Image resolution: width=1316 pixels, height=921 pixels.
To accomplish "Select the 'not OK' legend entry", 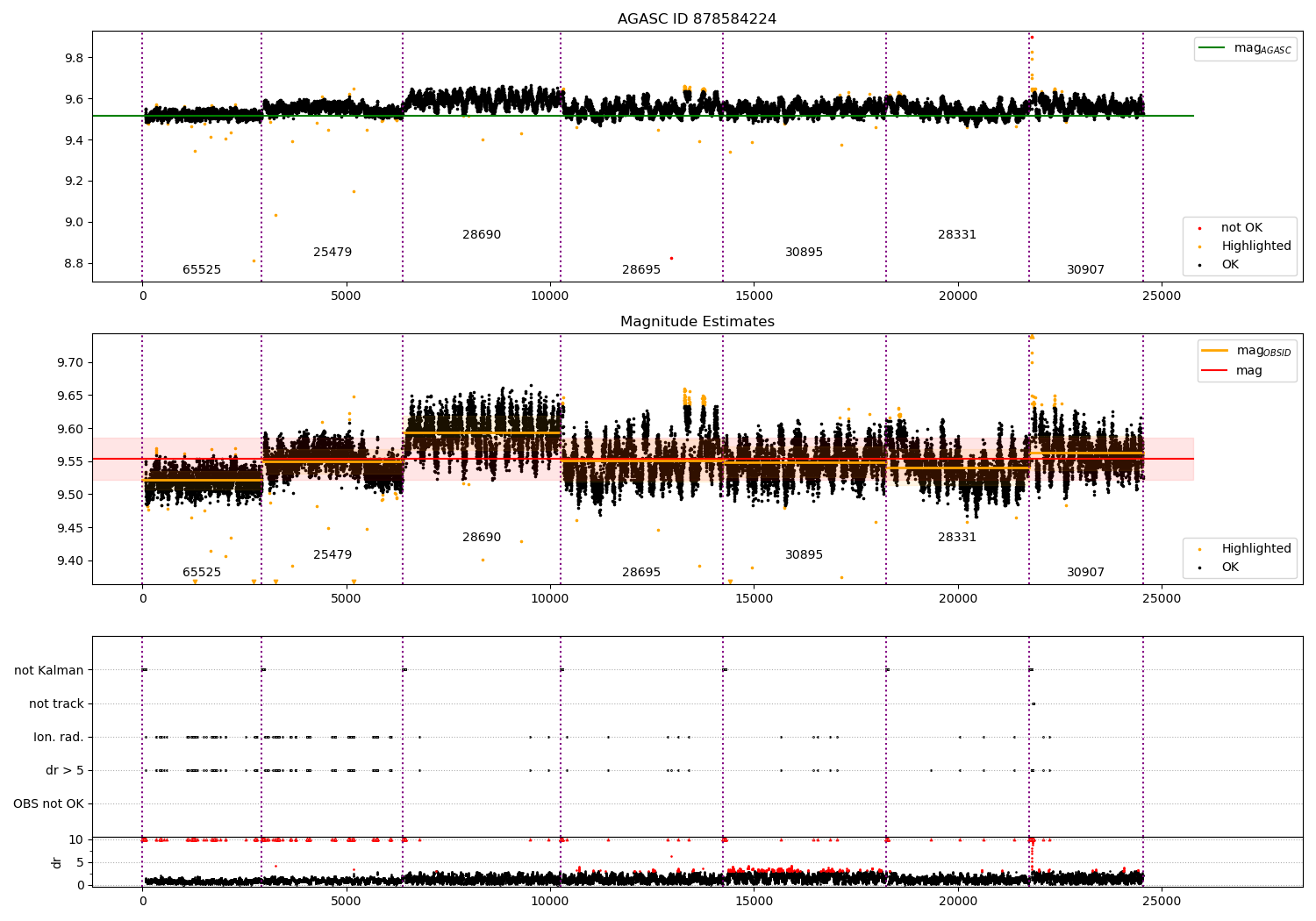I will coord(1241,228).
